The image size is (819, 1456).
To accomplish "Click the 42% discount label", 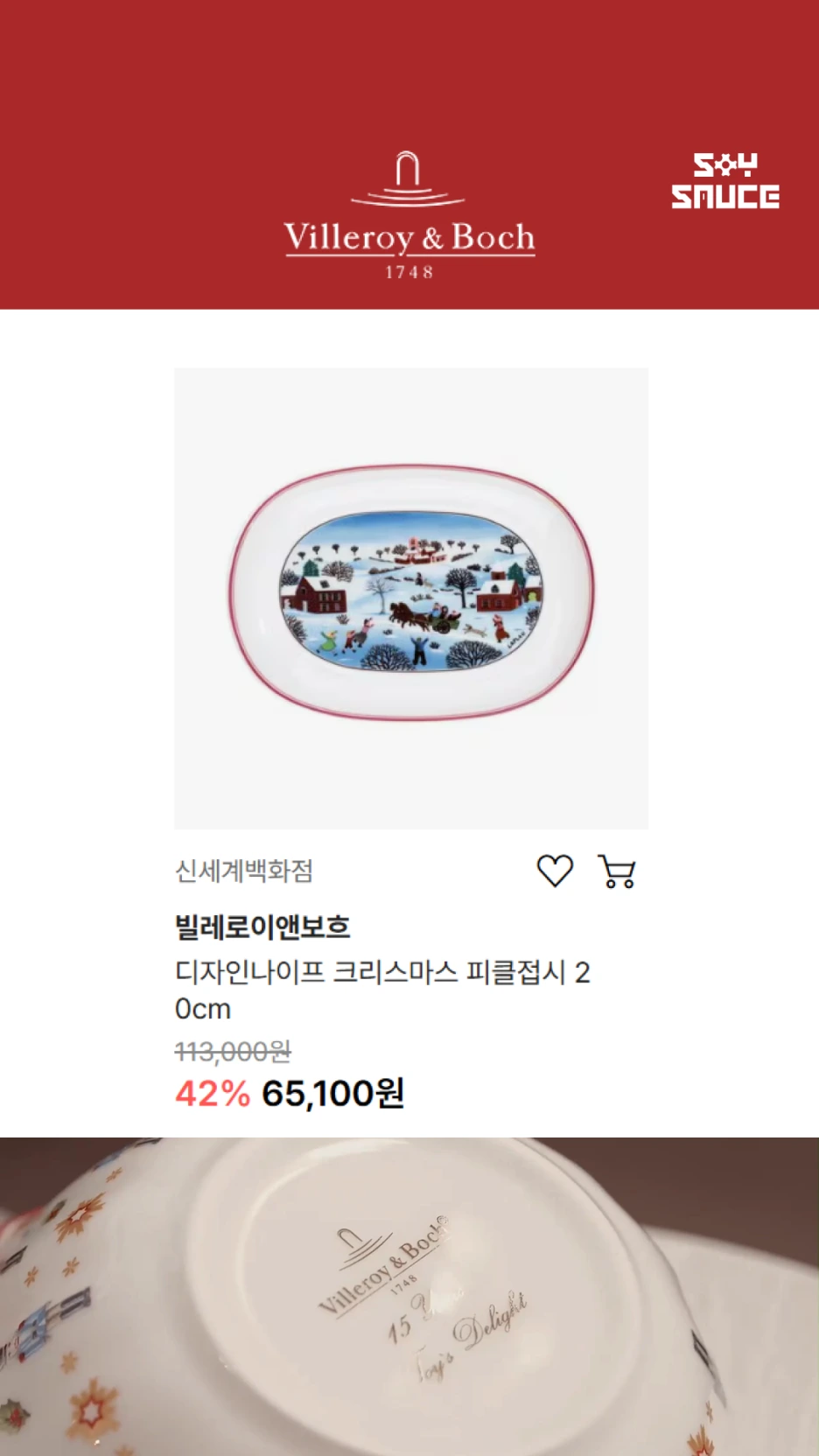I will pos(213,1093).
